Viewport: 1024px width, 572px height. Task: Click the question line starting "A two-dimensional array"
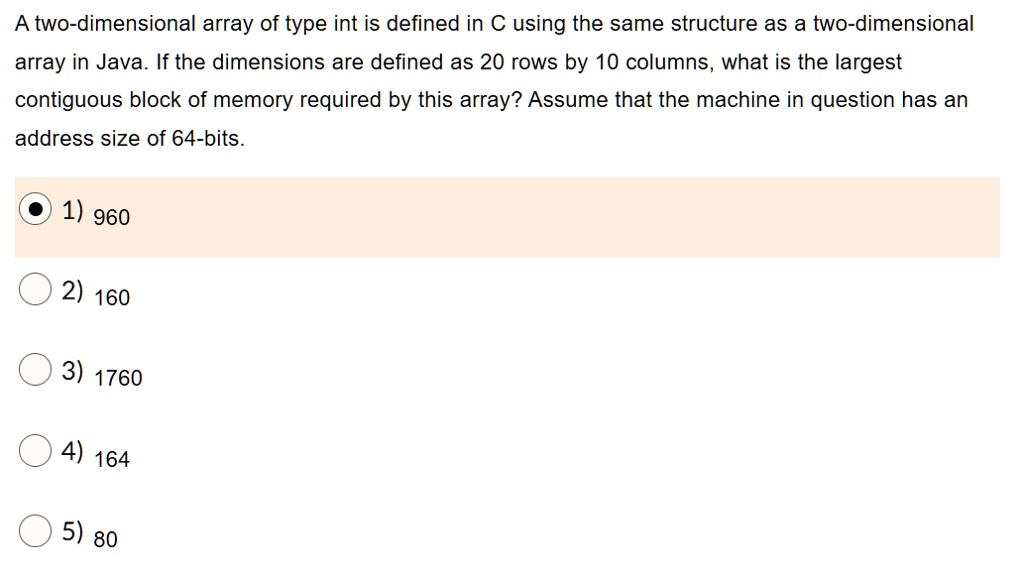point(494,24)
